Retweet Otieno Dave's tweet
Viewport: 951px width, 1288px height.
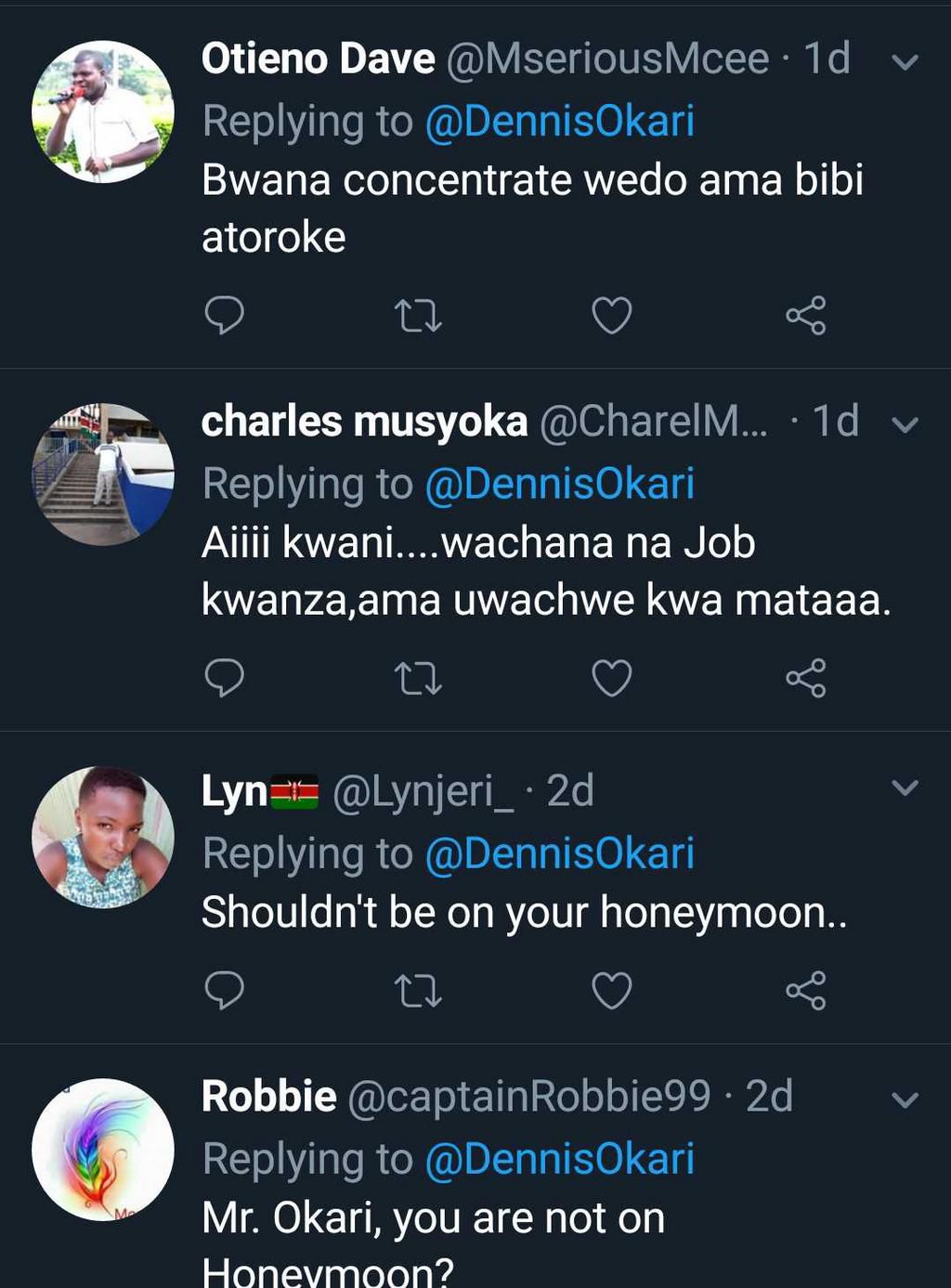coord(418,316)
